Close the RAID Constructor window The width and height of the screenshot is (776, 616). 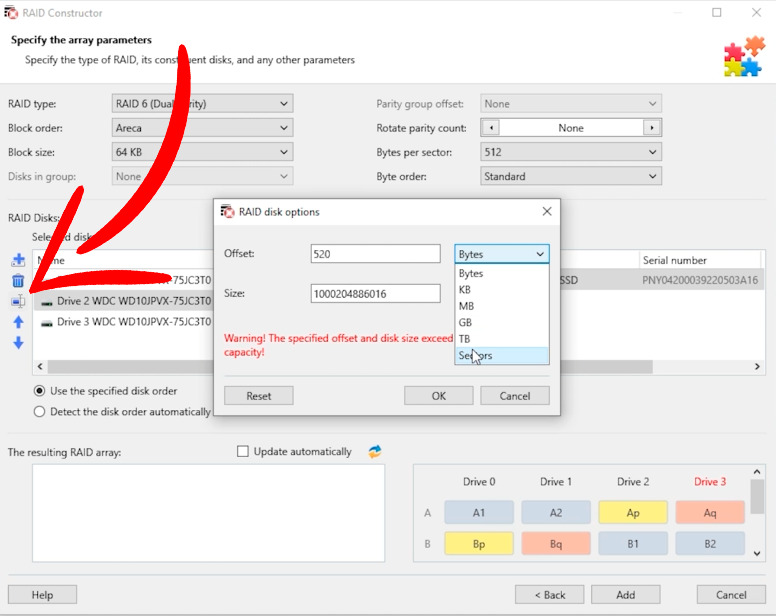pos(756,12)
